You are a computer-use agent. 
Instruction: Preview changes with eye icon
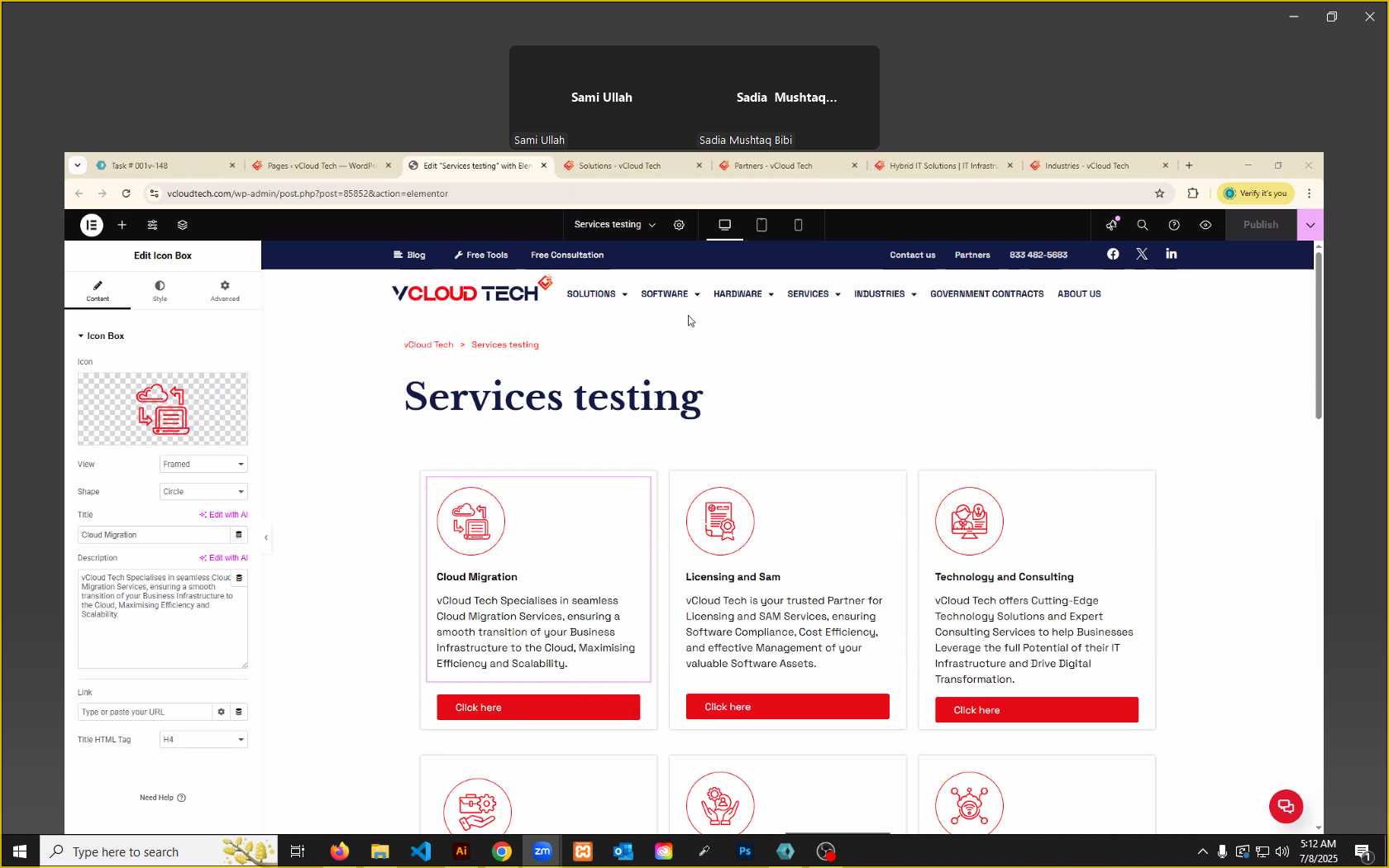point(1205,225)
